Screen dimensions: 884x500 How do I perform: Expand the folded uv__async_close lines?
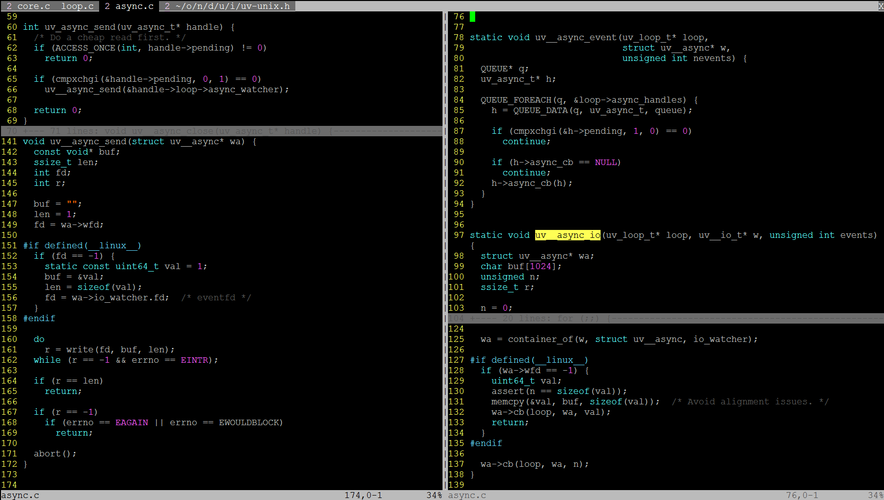pos(221,130)
